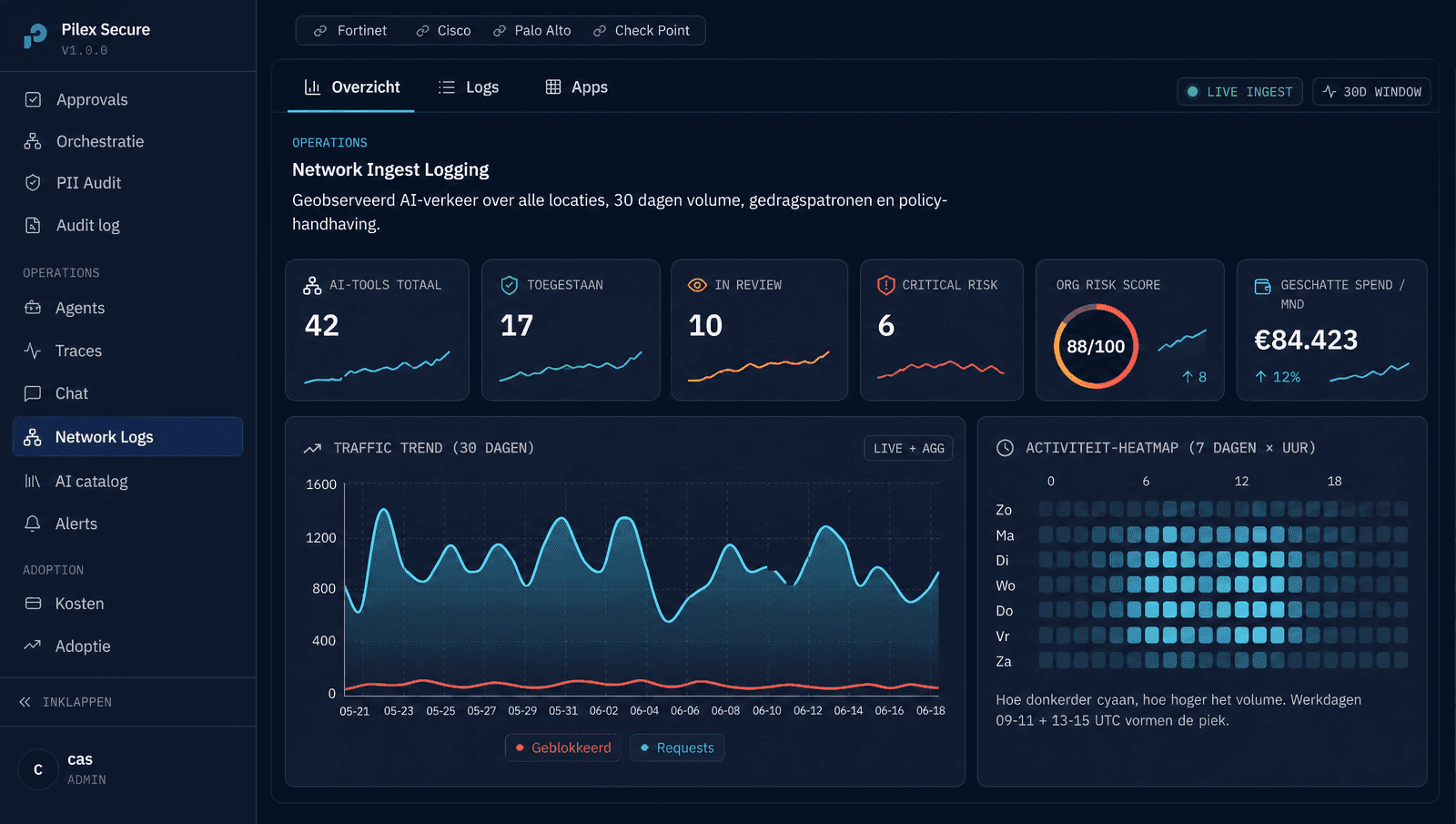Toggle the Live Ingest indicator
Image resolution: width=1456 pixels, height=824 pixels.
point(1239,92)
